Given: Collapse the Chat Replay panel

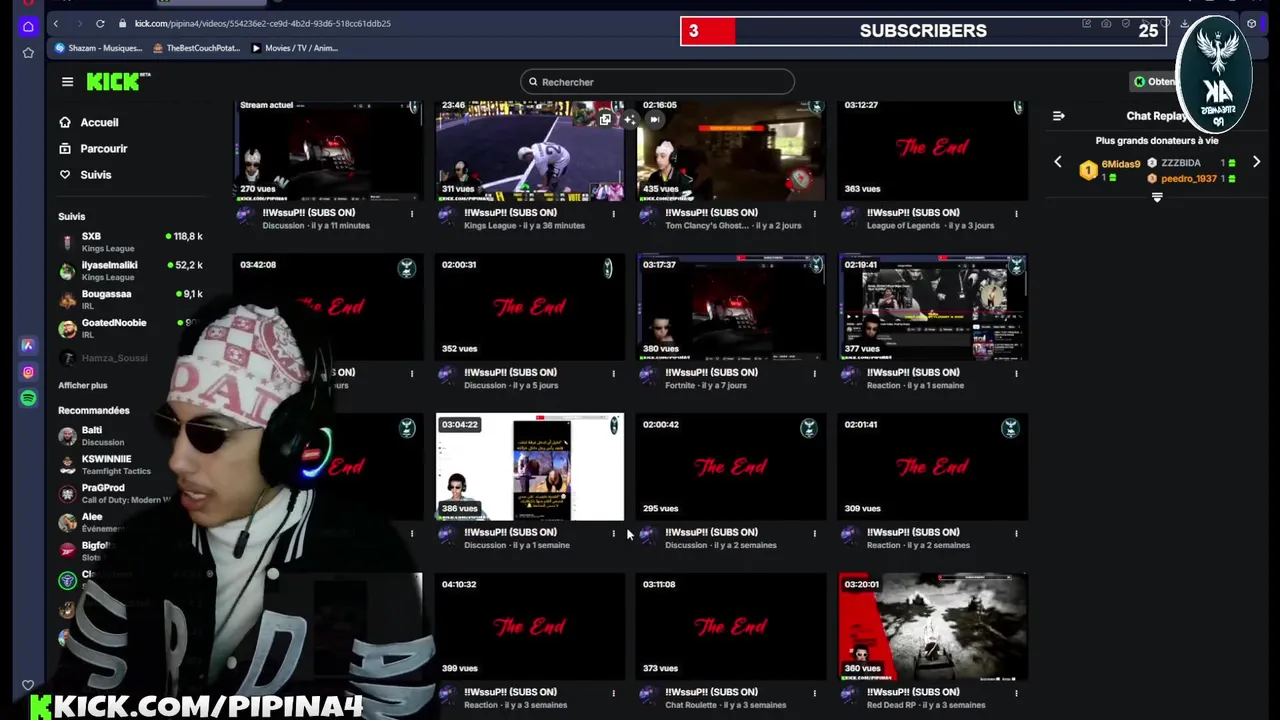Looking at the screenshot, I should 1058,116.
